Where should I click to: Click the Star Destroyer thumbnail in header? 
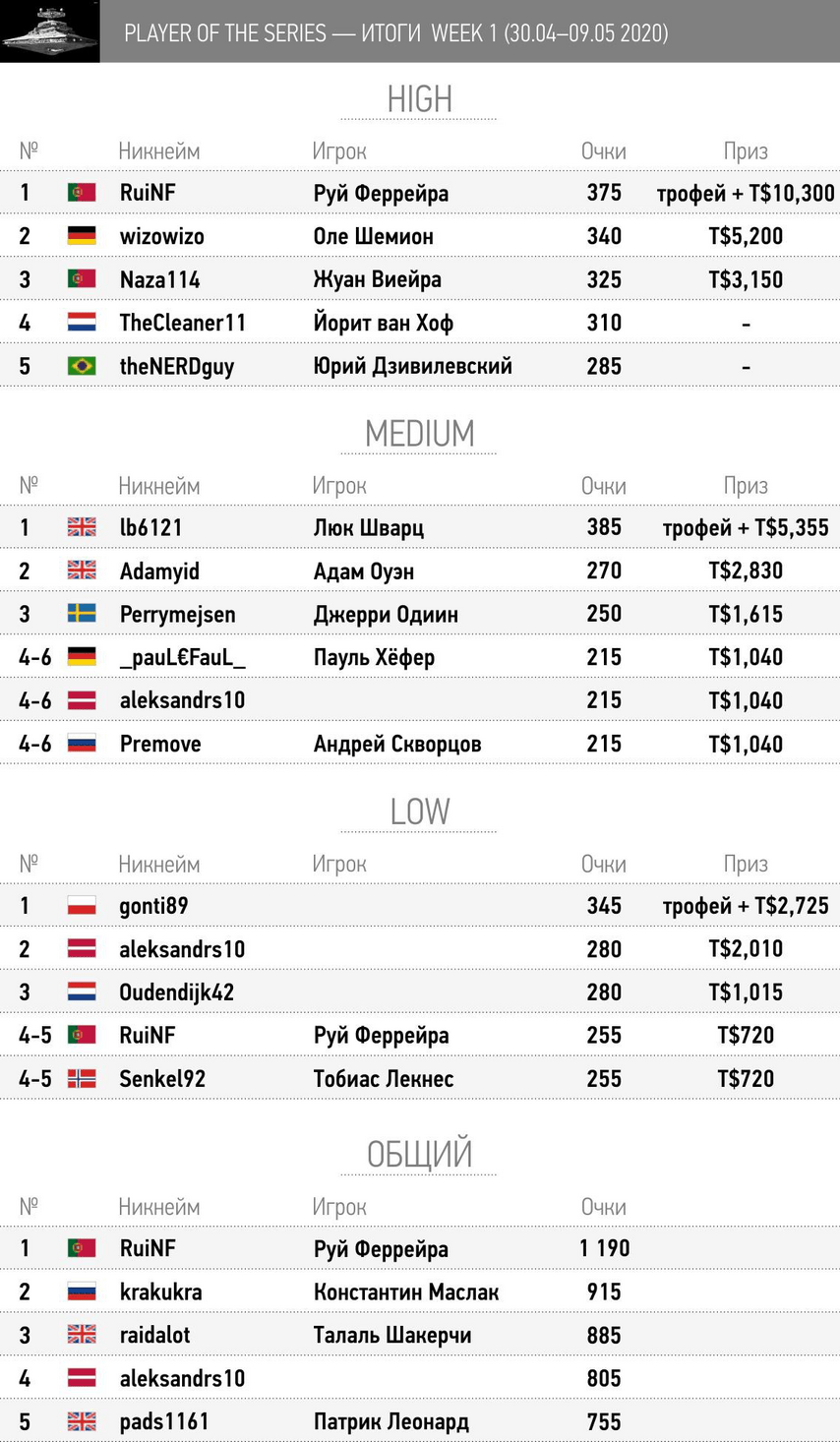pos(49,31)
